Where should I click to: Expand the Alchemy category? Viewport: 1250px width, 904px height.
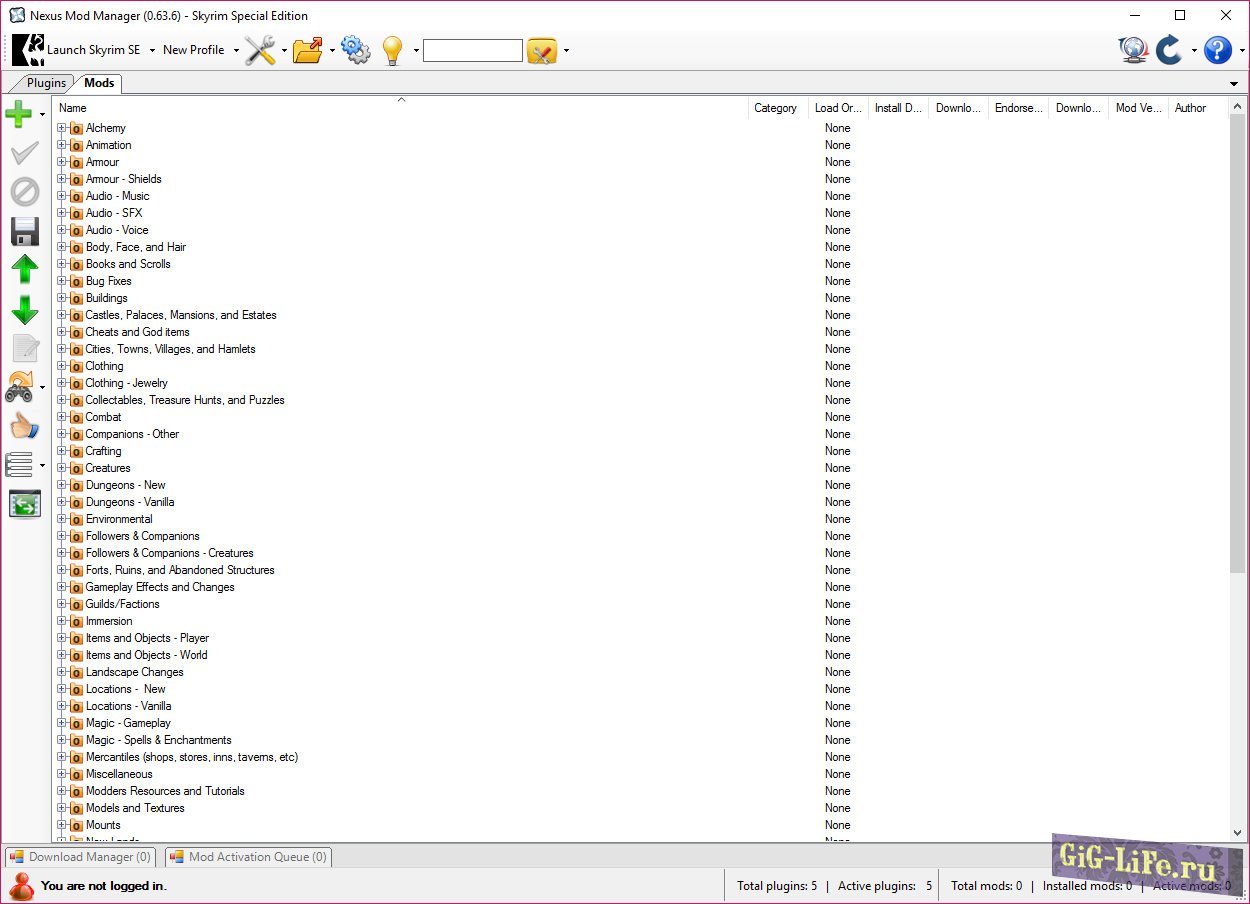pyautogui.click(x=62, y=128)
